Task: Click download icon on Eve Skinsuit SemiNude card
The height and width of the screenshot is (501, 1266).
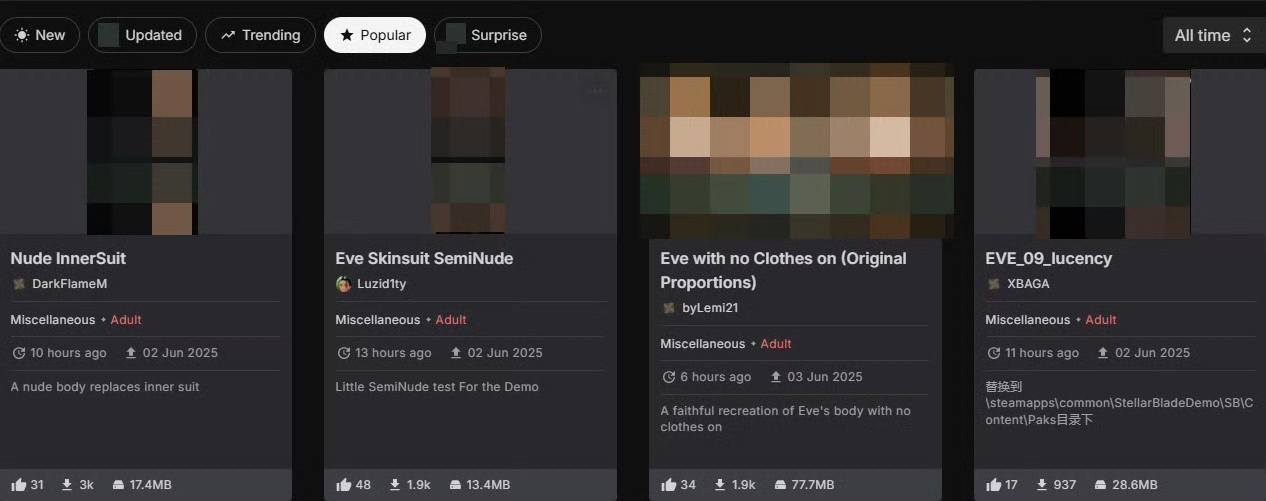Action: (x=395, y=484)
